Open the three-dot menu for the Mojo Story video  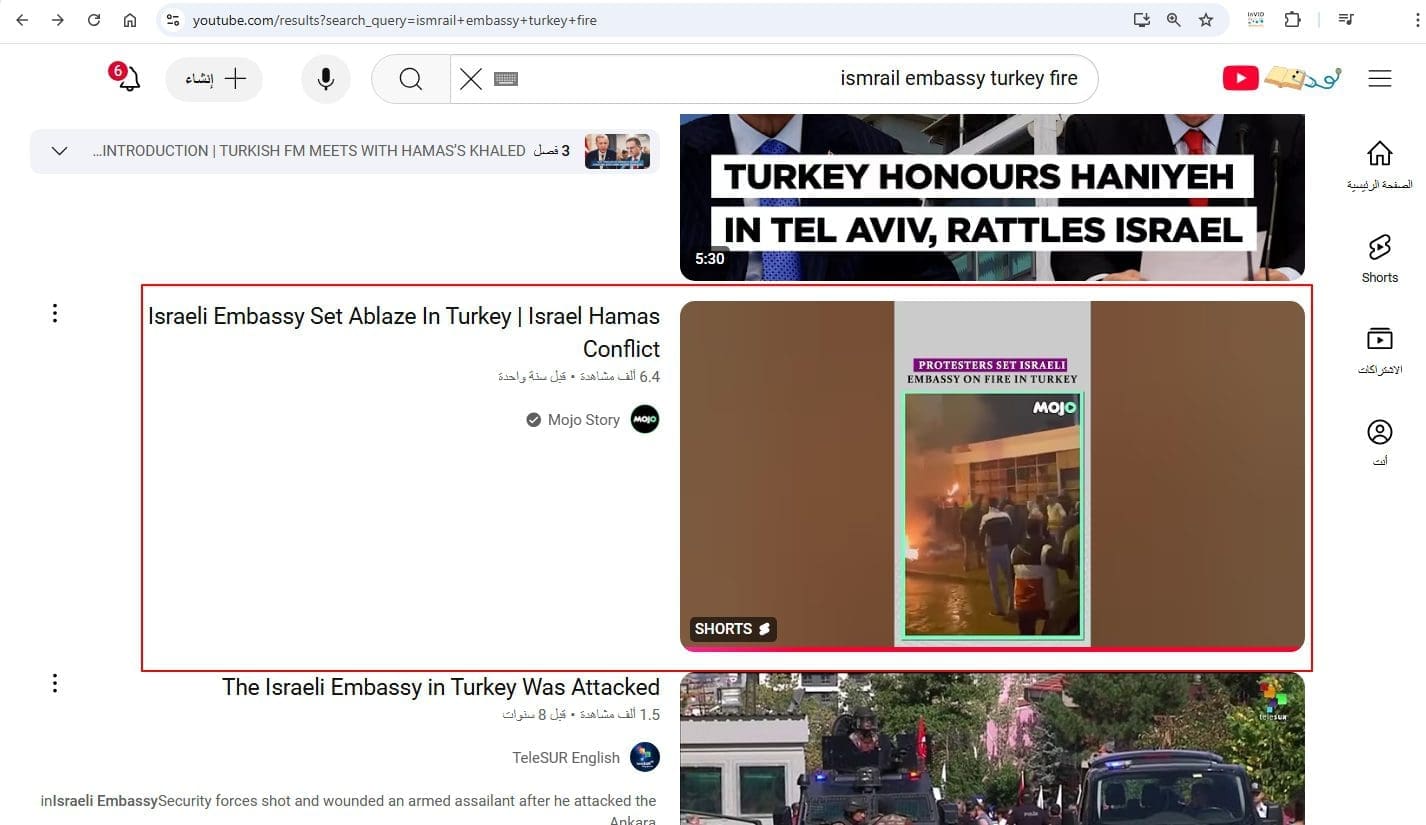(55, 314)
